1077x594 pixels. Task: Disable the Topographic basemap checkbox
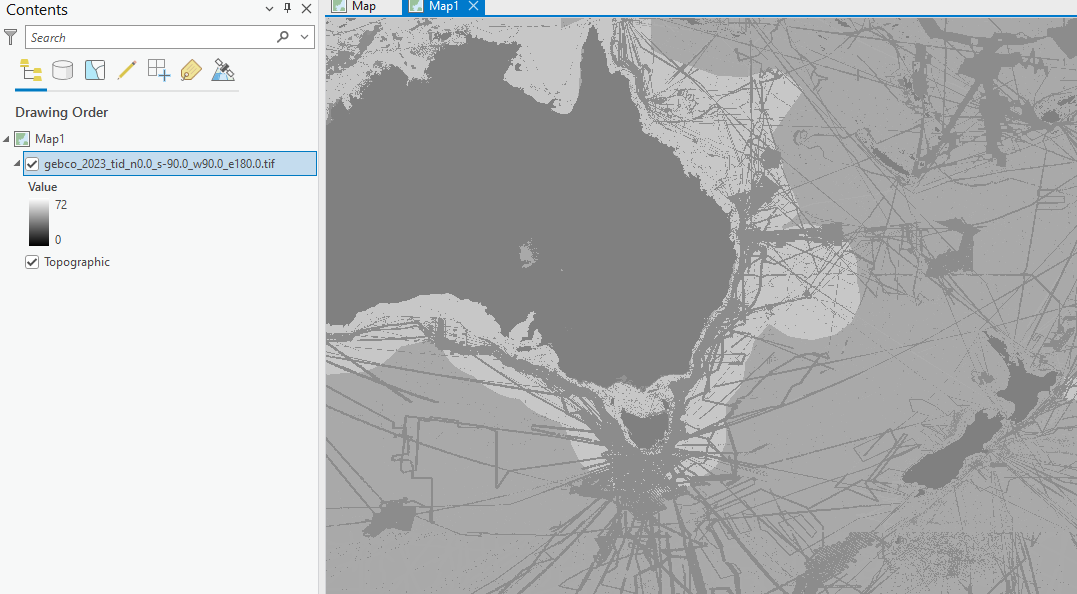point(31,261)
